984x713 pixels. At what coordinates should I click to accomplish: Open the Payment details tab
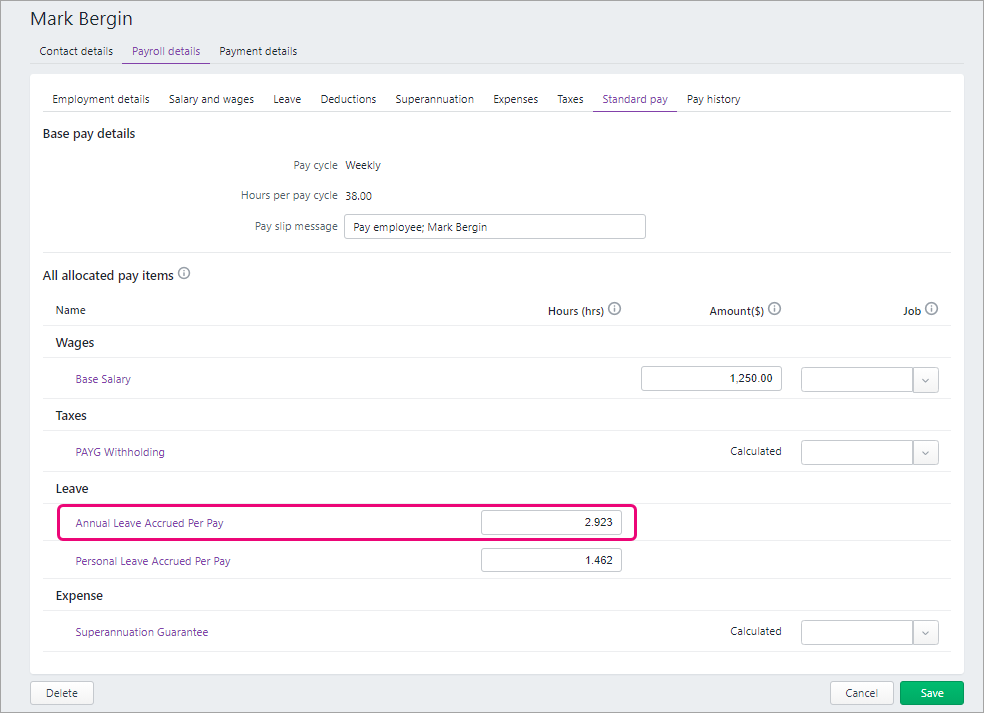point(258,51)
